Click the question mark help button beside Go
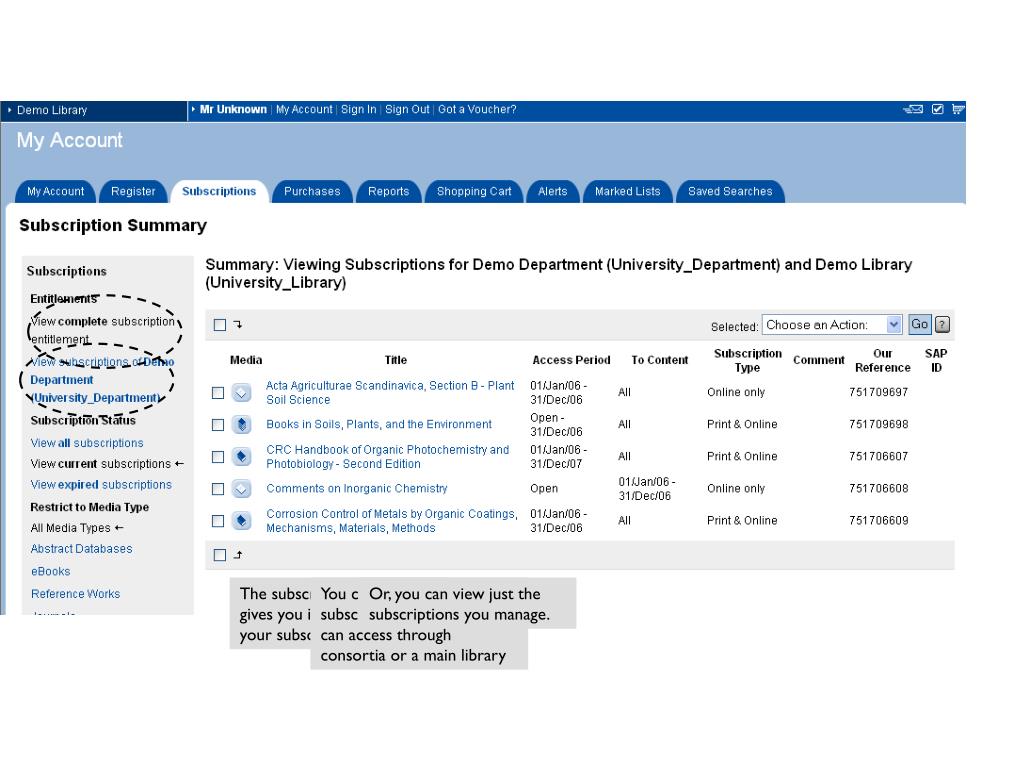The height and width of the screenshot is (768, 1024). pyautogui.click(x=942, y=325)
